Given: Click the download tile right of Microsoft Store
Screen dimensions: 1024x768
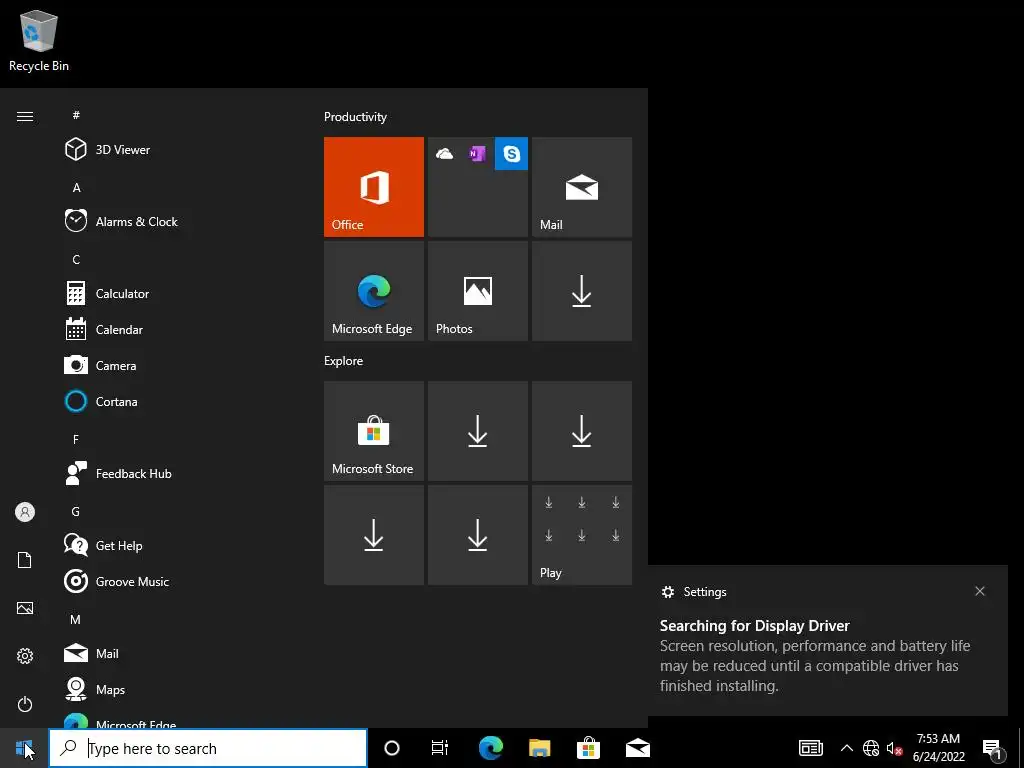Looking at the screenshot, I should [x=478, y=431].
